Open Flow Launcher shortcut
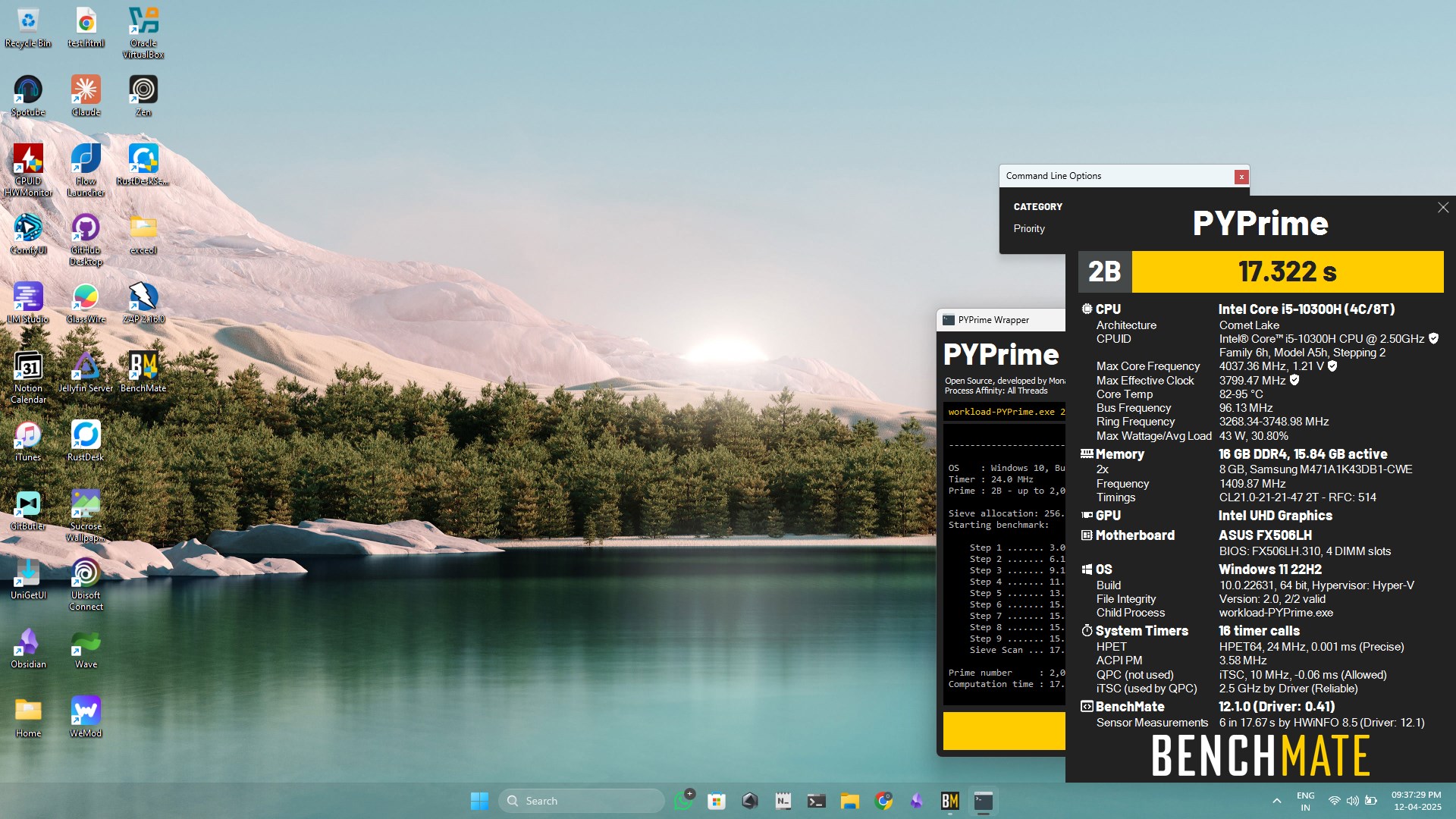1456x819 pixels. point(86,171)
